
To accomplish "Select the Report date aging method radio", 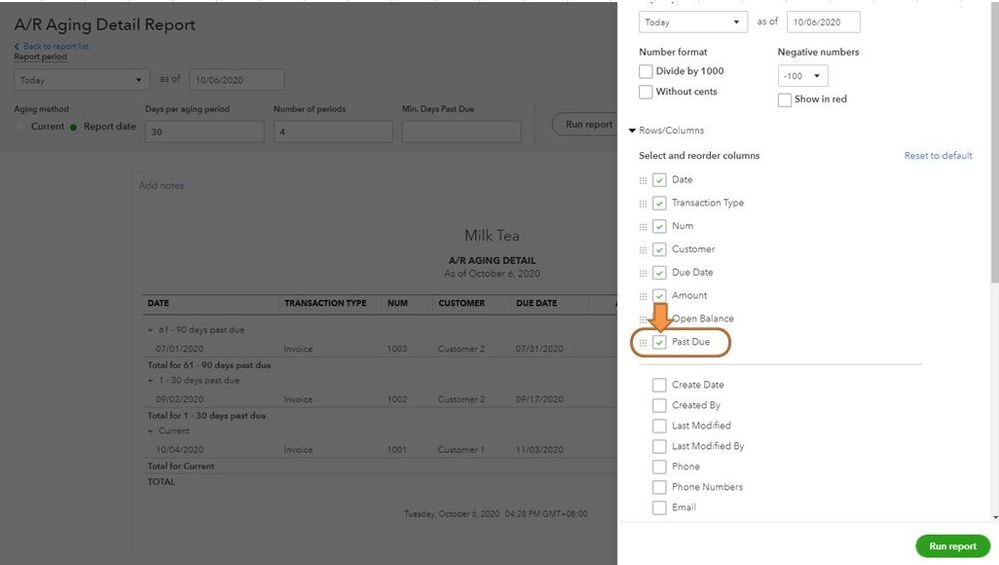I will pos(73,127).
